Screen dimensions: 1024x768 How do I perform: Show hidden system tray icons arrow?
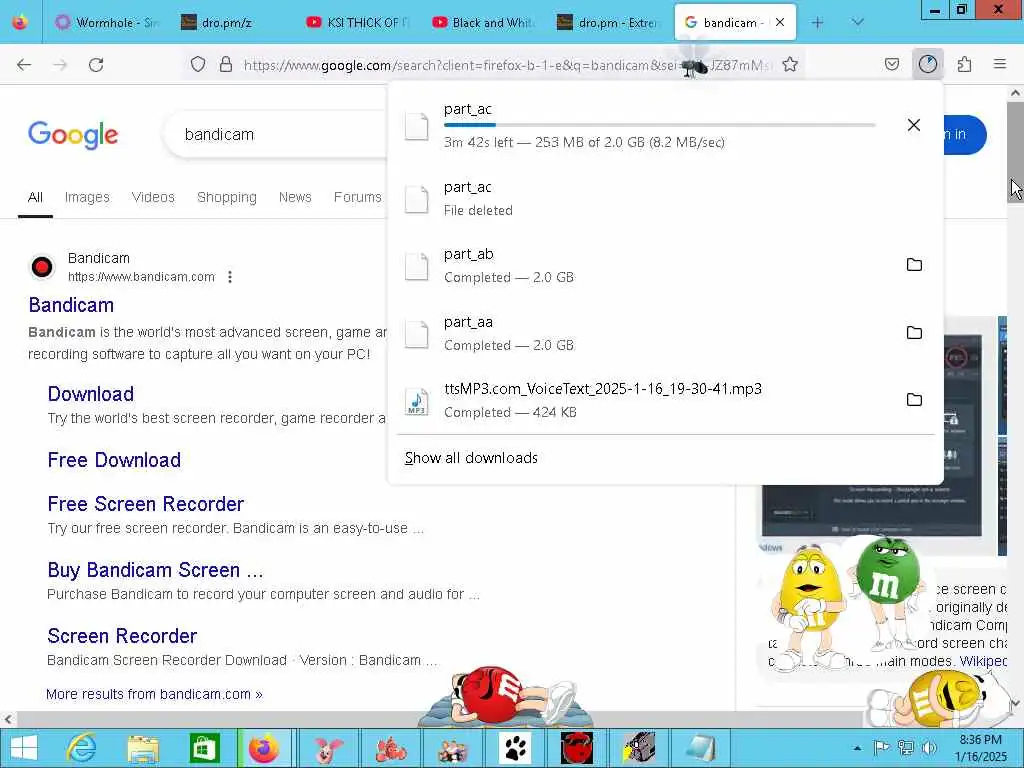(857, 748)
